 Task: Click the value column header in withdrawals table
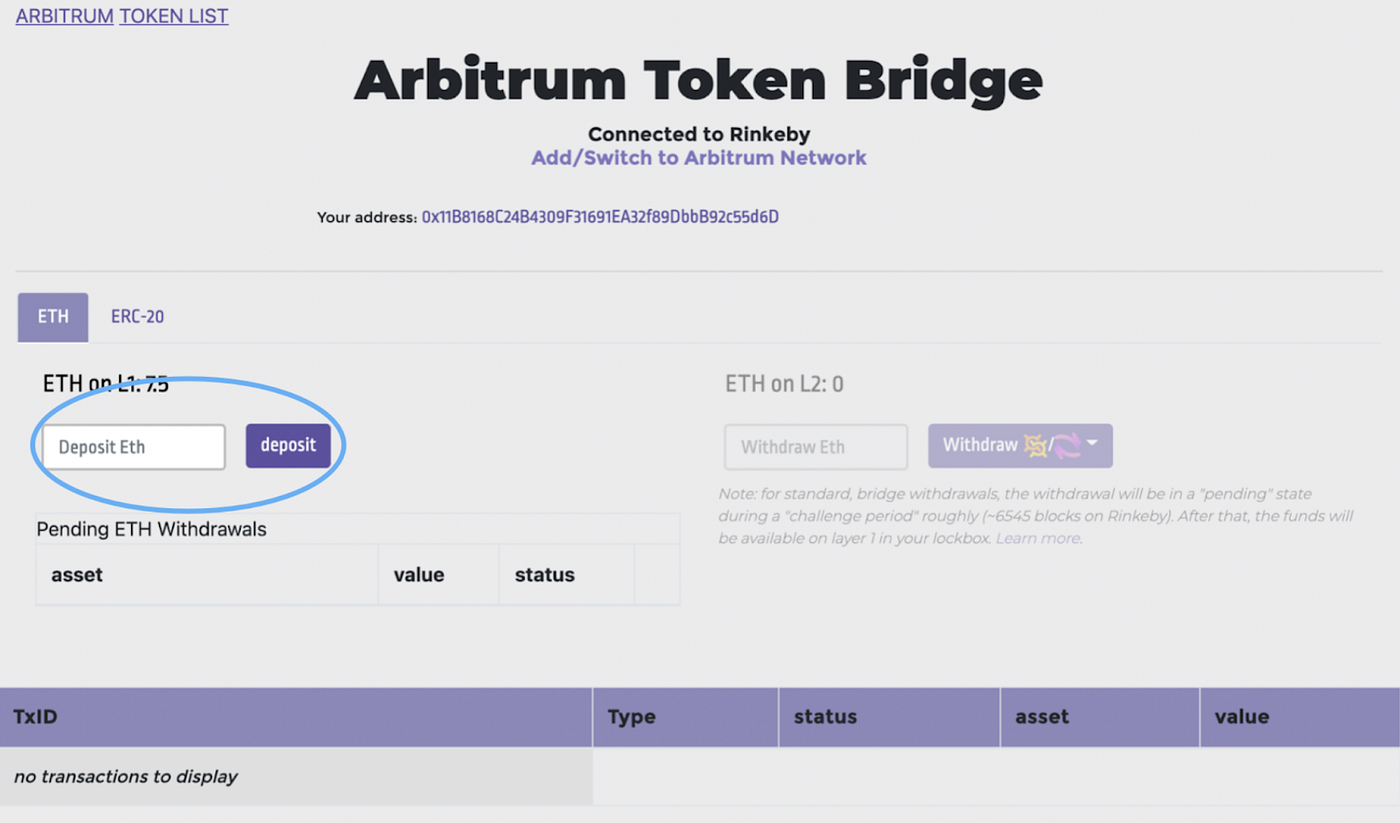click(x=421, y=574)
